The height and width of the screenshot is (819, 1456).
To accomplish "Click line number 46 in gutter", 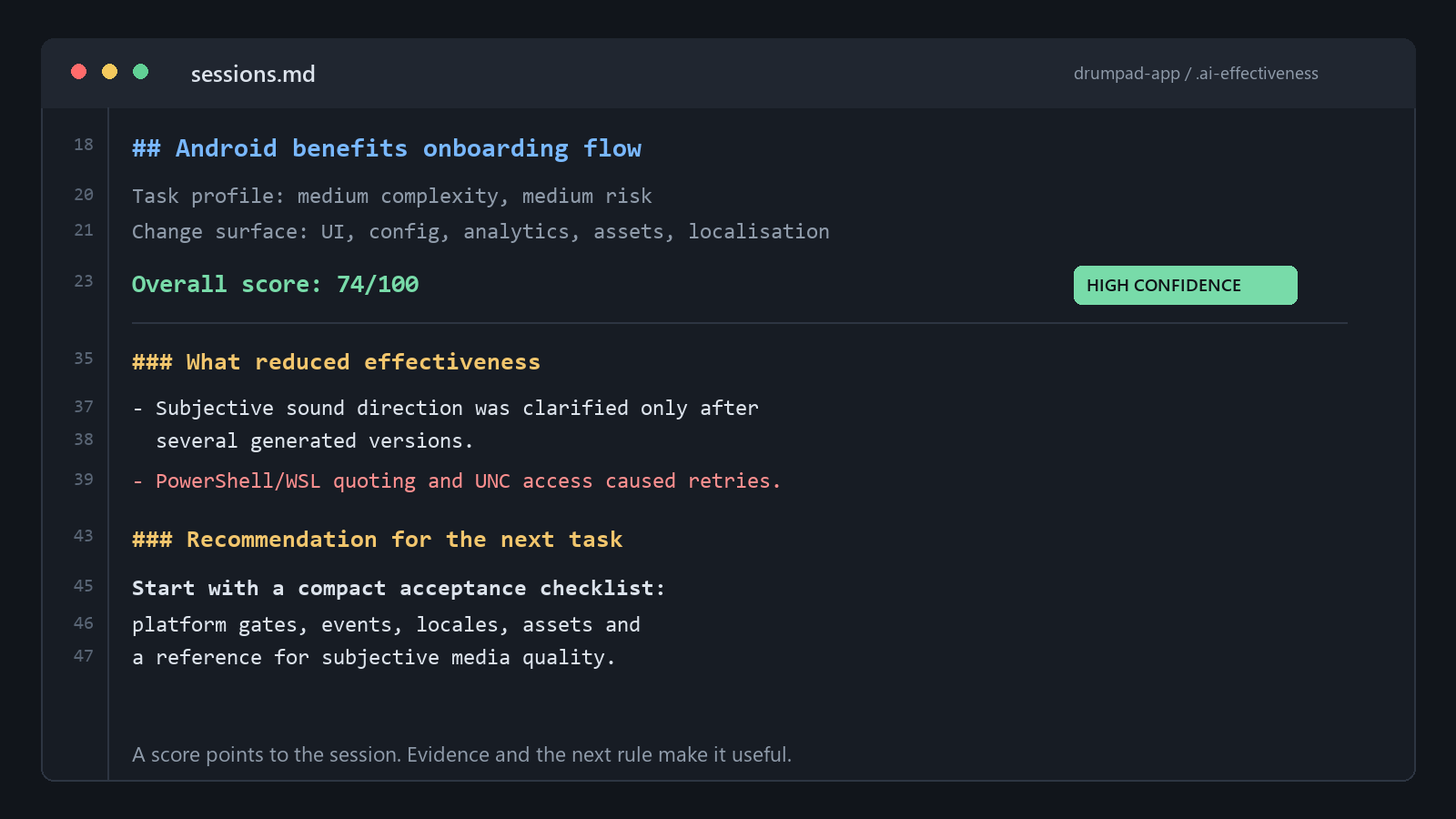I will (x=84, y=623).
